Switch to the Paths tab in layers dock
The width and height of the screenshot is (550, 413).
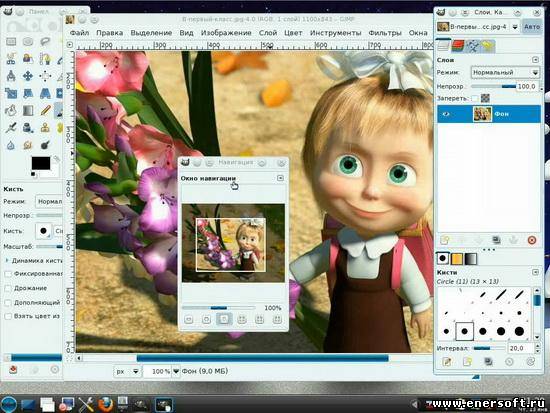click(x=473, y=46)
